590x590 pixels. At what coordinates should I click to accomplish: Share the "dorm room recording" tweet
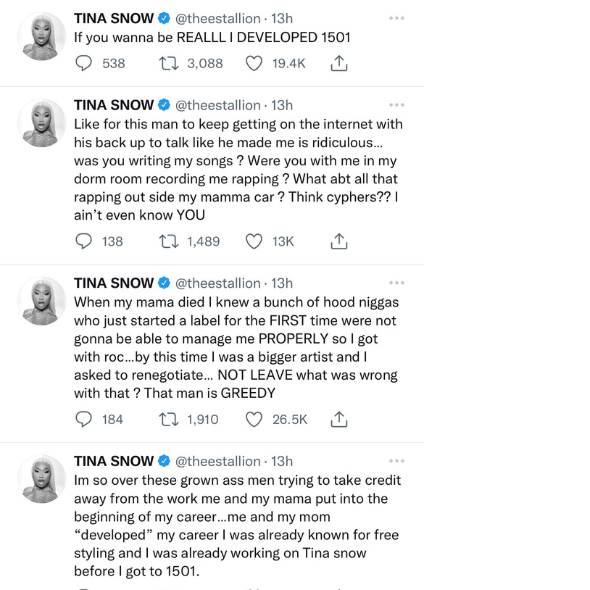pos(339,241)
